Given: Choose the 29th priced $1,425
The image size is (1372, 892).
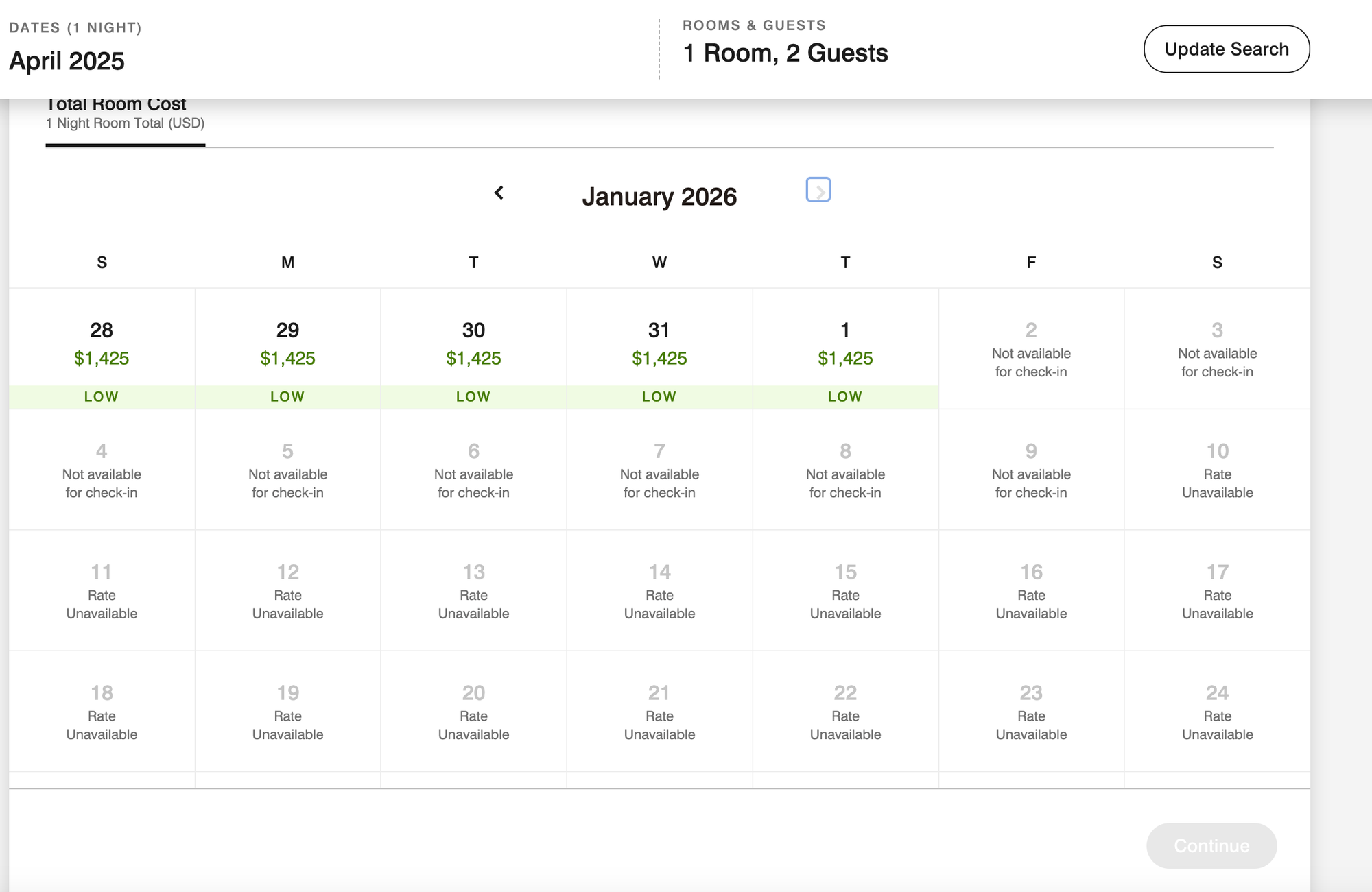Looking at the screenshot, I should (287, 348).
